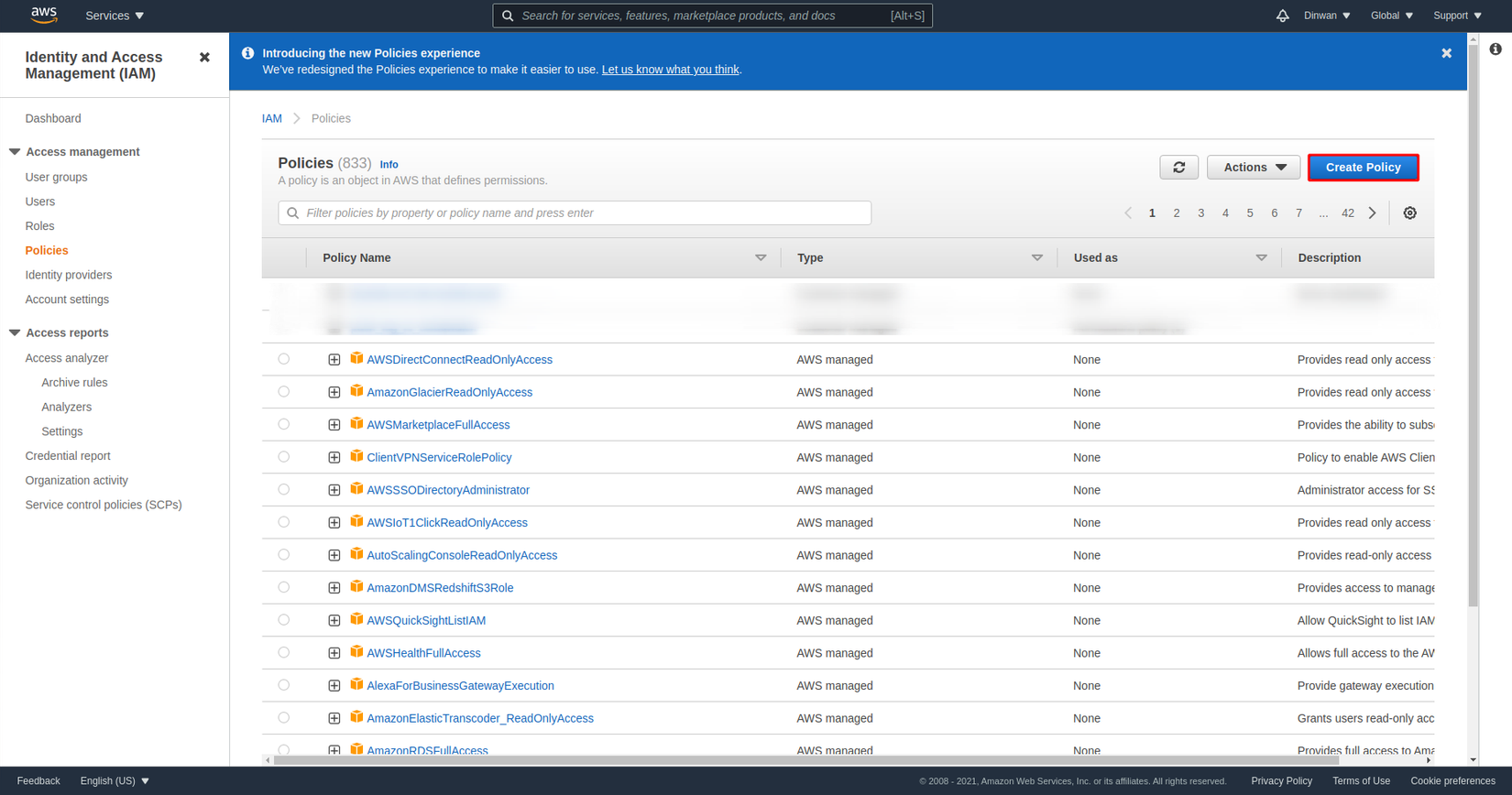Screen dimensions: 1512x795
Task: Go to next page of policies
Action: click(x=1372, y=213)
